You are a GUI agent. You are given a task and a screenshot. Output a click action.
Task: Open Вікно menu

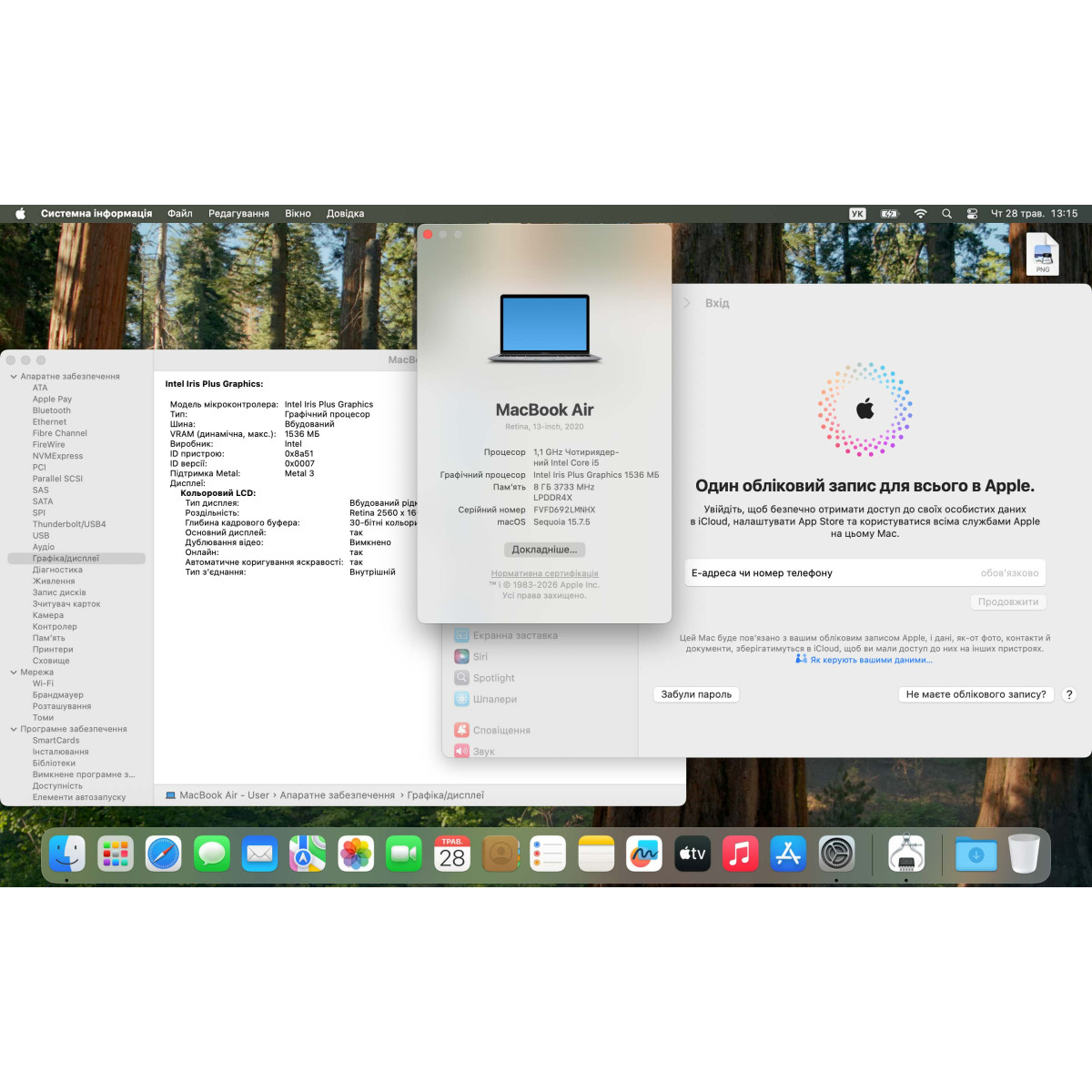click(298, 214)
